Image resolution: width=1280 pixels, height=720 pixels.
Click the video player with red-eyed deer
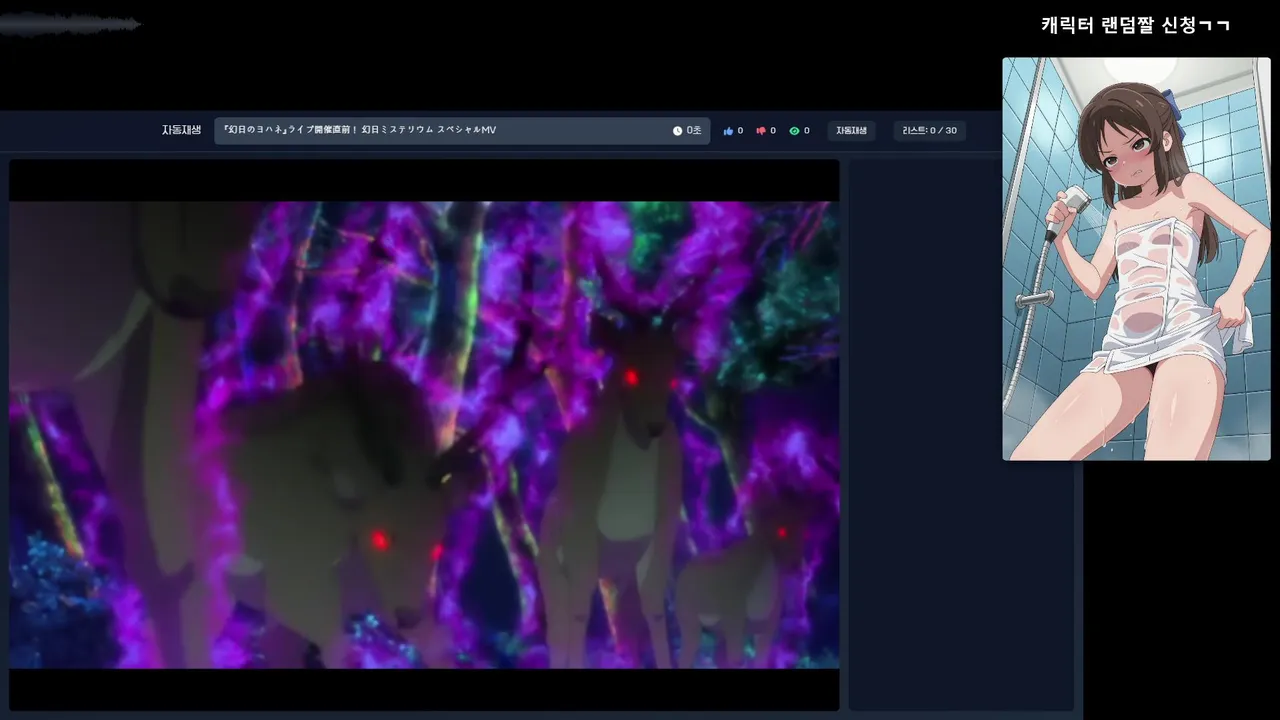[x=424, y=435]
